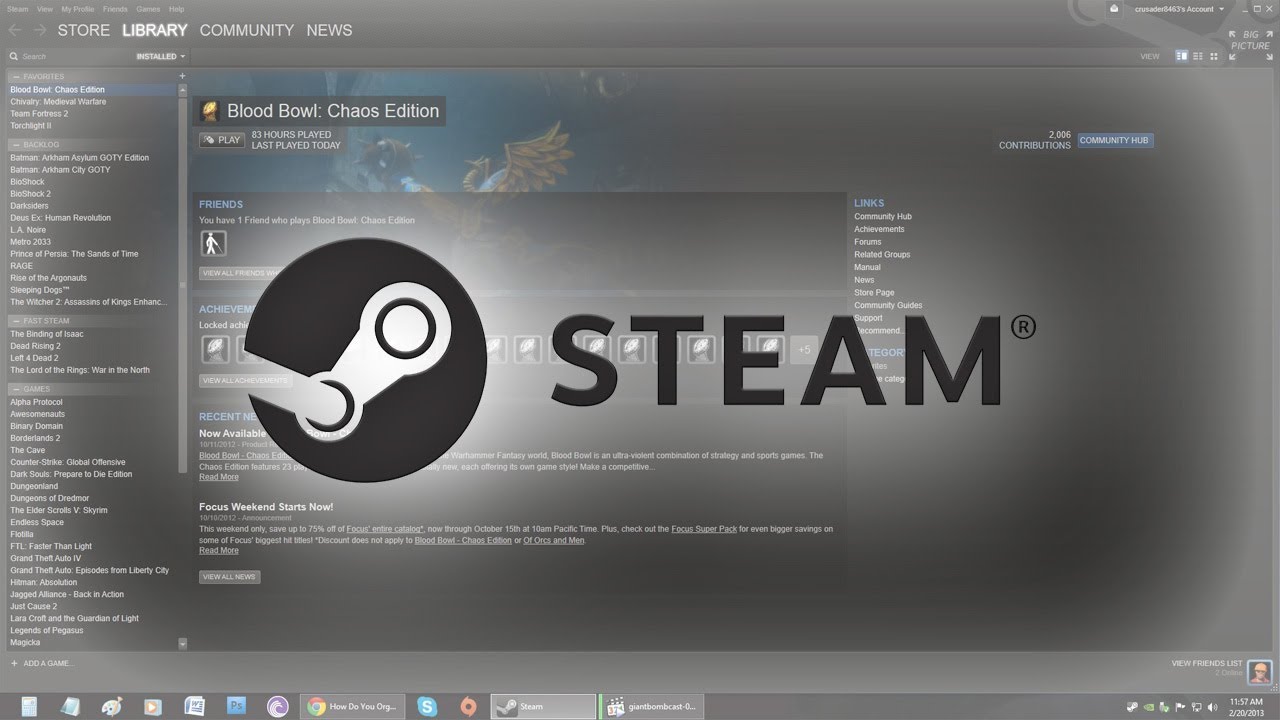Switch to the News tab

click(x=329, y=30)
